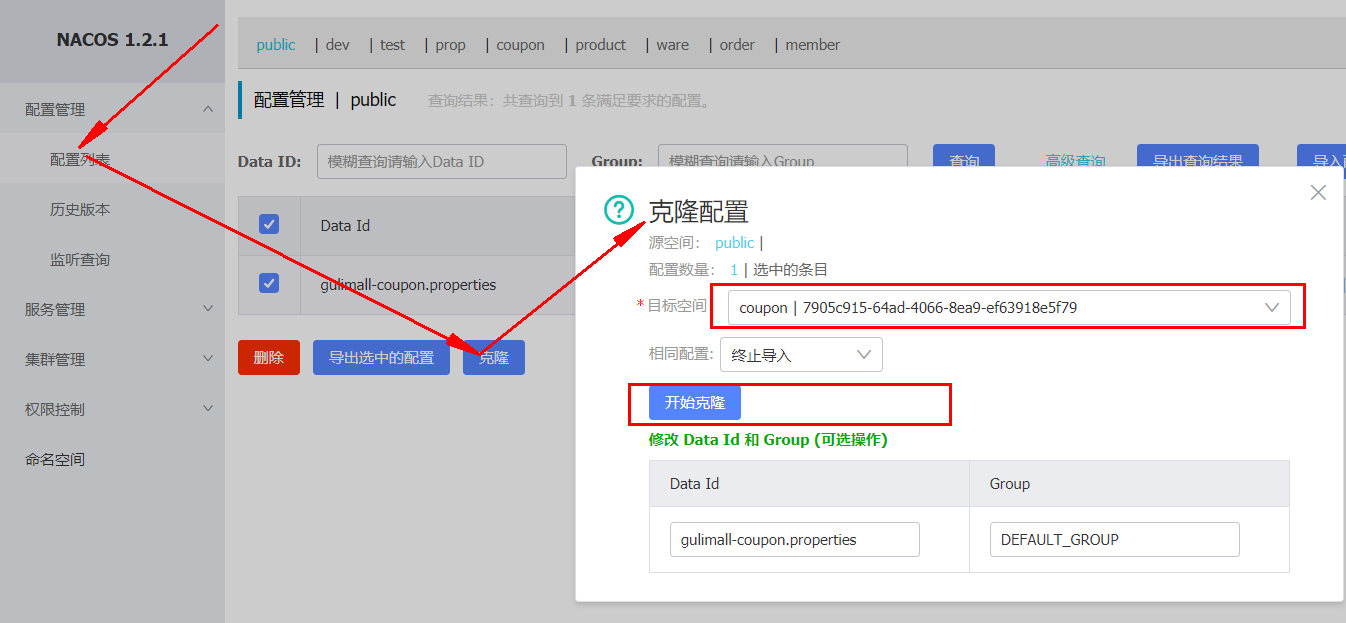Expand the 服务管理 sidebar section
The width and height of the screenshot is (1346, 623).
tap(208, 309)
